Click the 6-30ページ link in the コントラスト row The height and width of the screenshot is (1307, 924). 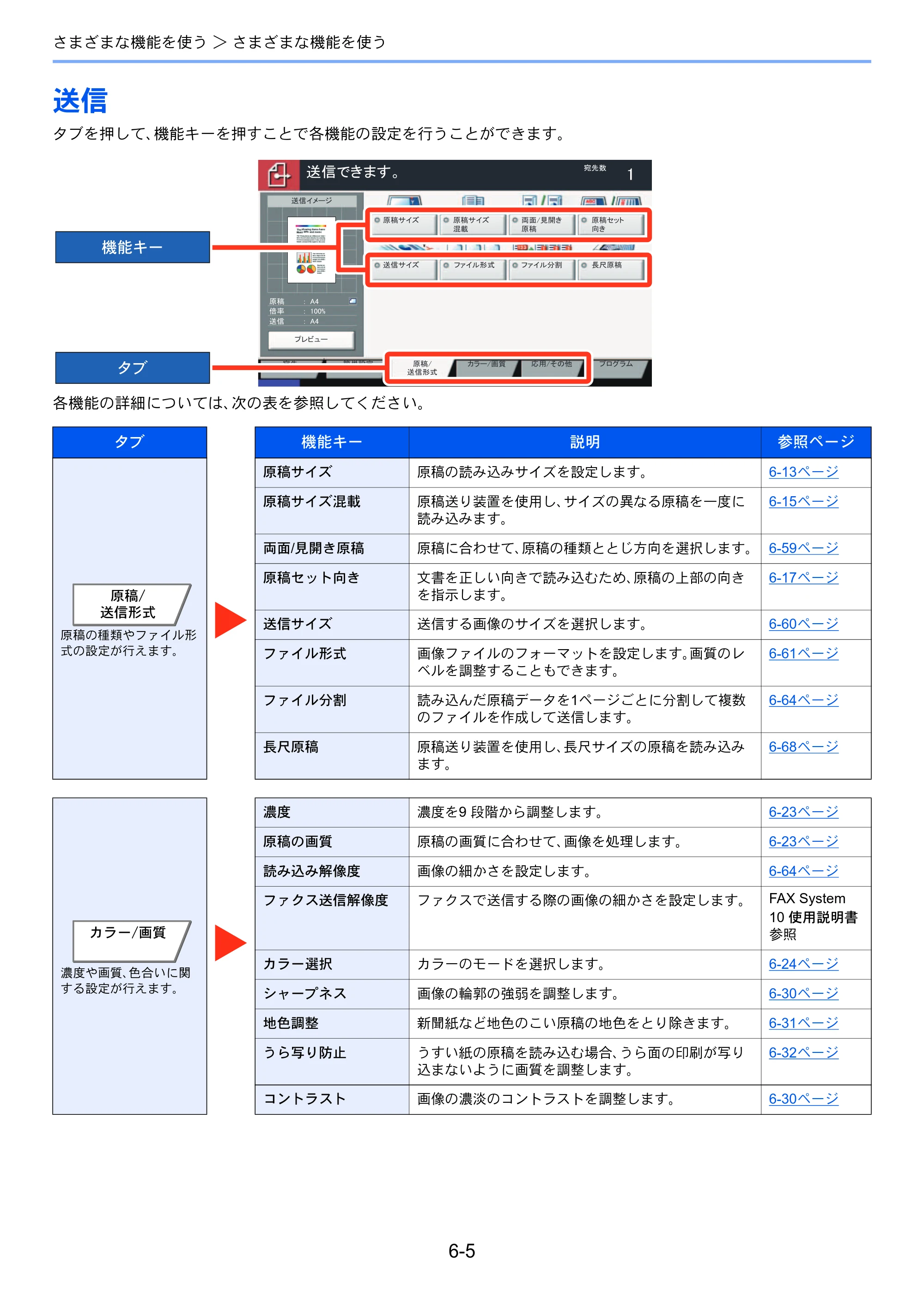[803, 1099]
